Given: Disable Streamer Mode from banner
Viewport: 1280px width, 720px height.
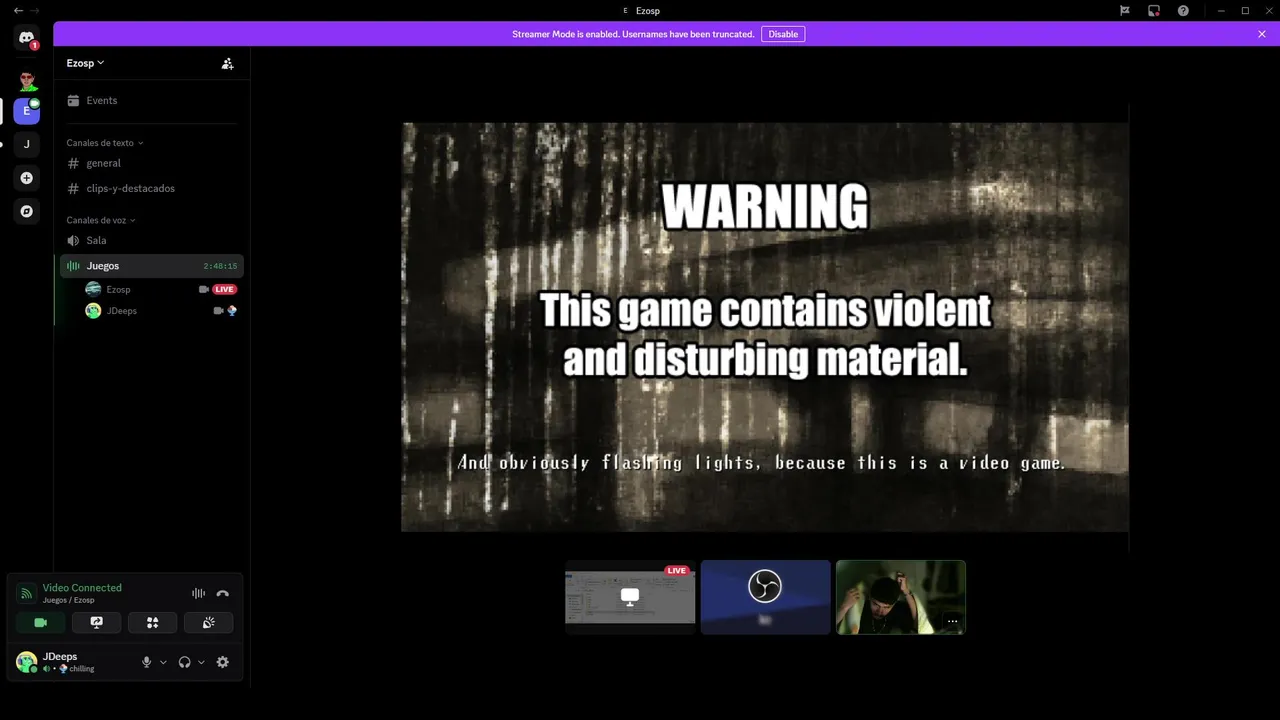Looking at the screenshot, I should 783,34.
